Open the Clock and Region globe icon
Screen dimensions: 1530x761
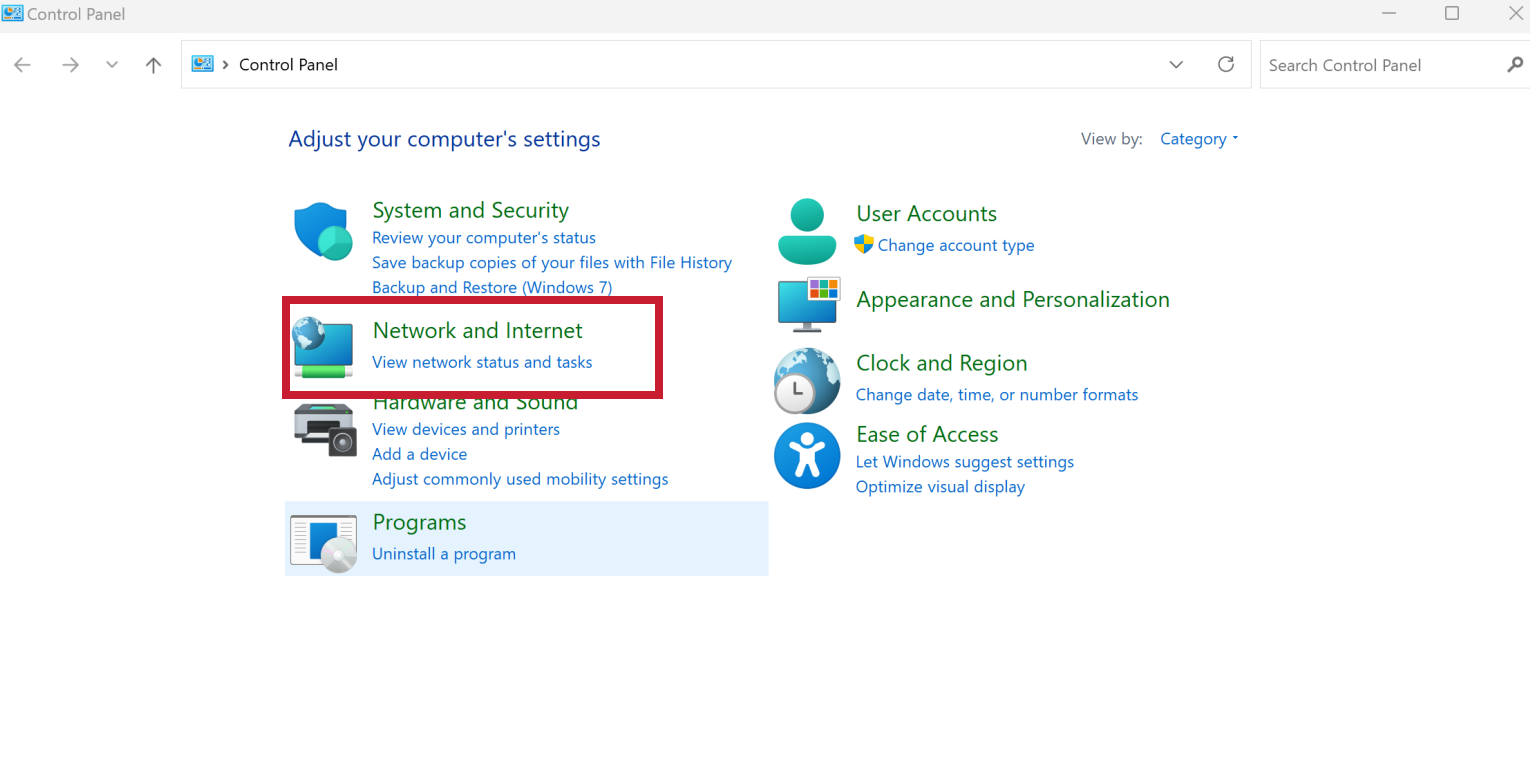807,381
